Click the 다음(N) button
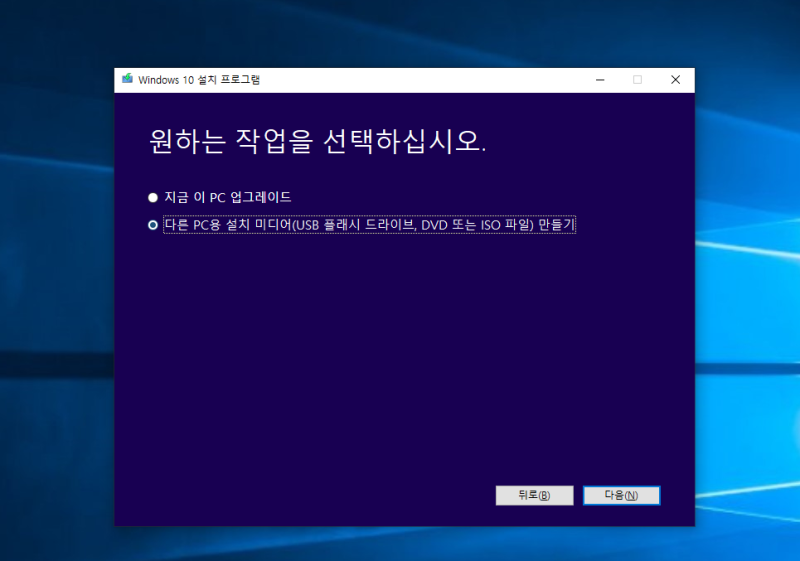 point(621,495)
